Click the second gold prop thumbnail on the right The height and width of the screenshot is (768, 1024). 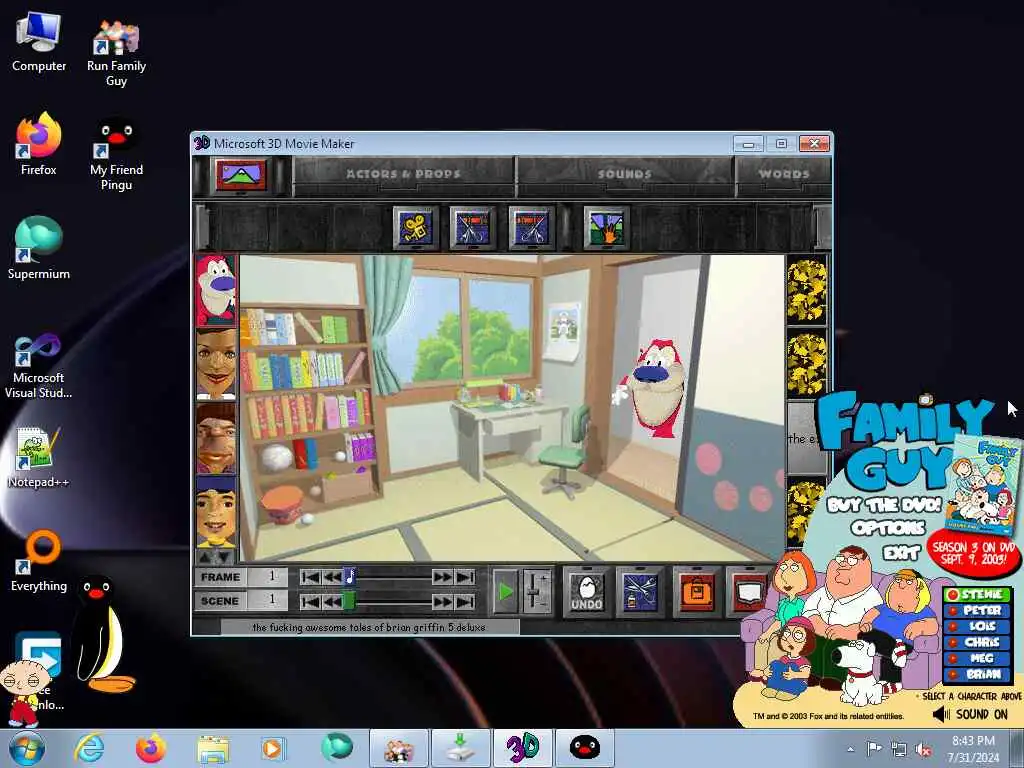(807, 364)
